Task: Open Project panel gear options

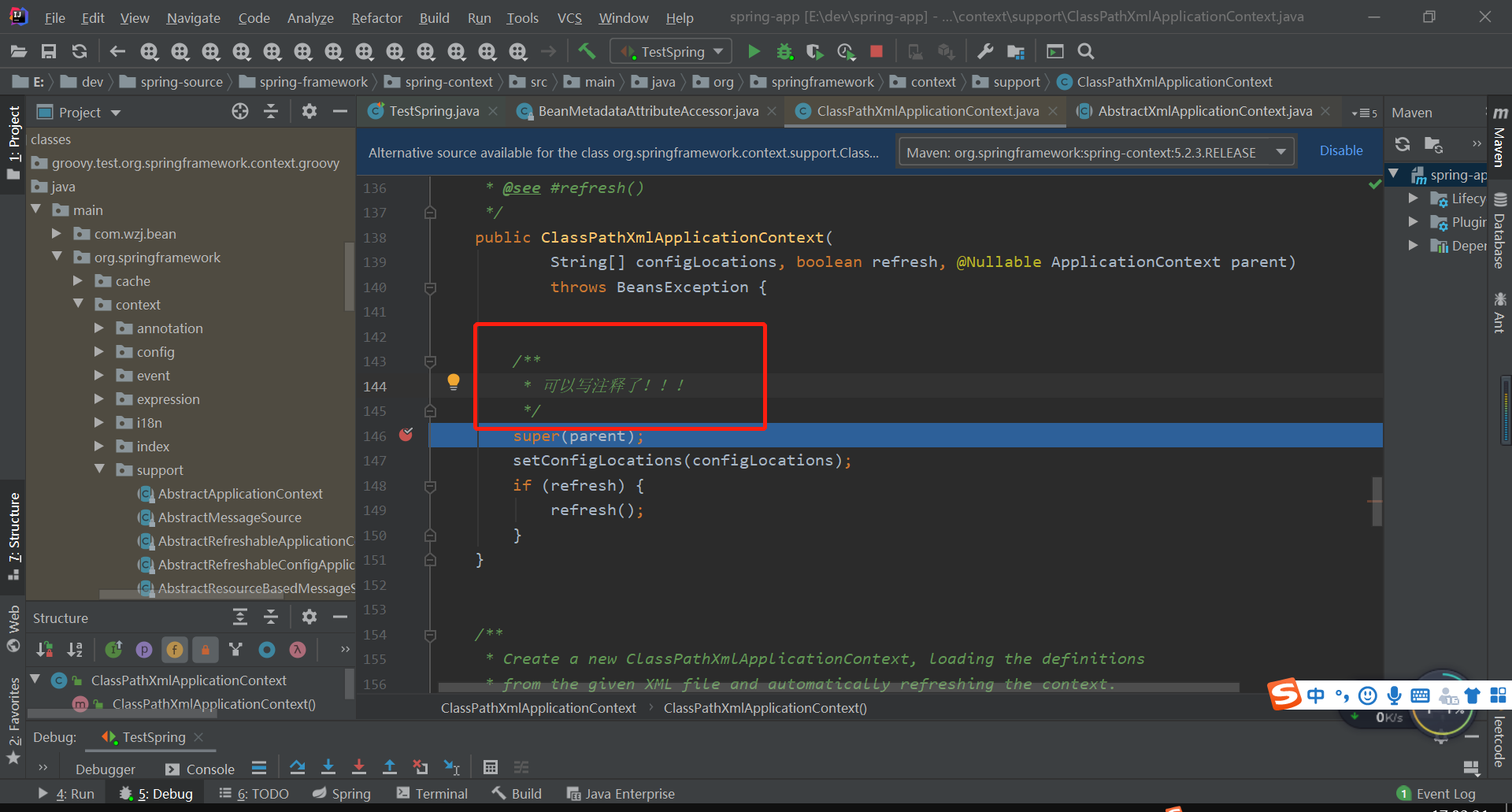Action: point(309,112)
